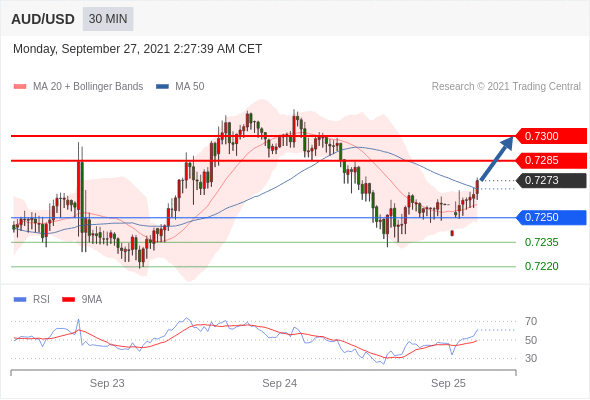
Task: Click the 'Research © 2021 Trading Central' credit
Action: 506,87
